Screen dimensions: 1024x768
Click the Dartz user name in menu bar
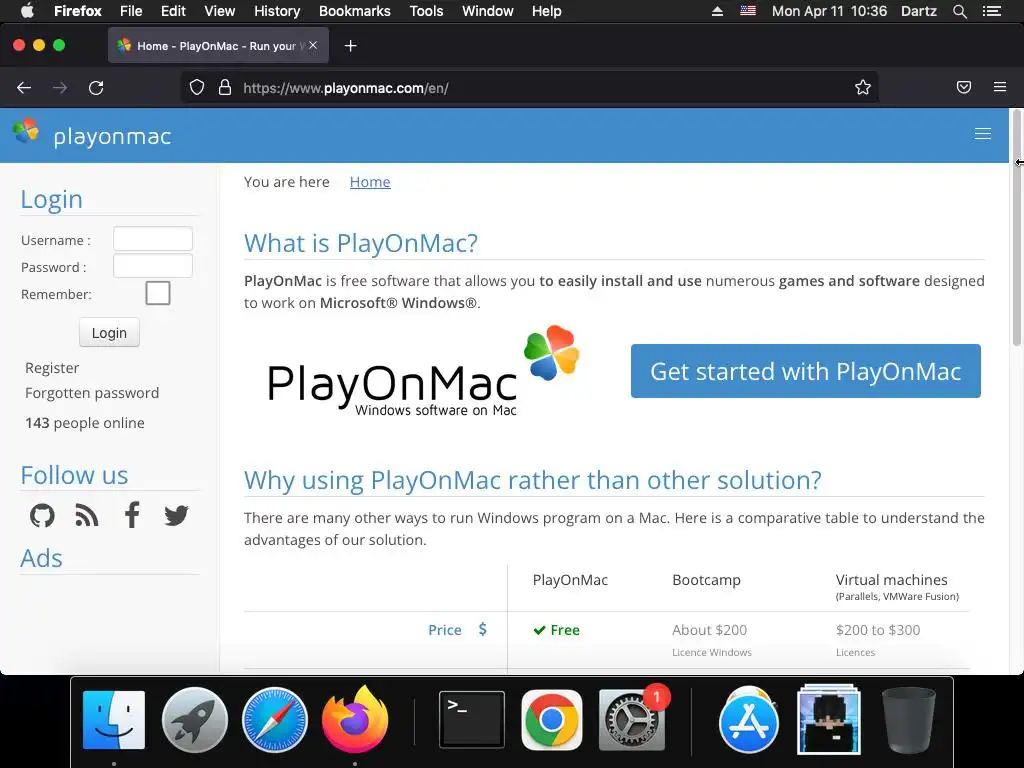(919, 11)
